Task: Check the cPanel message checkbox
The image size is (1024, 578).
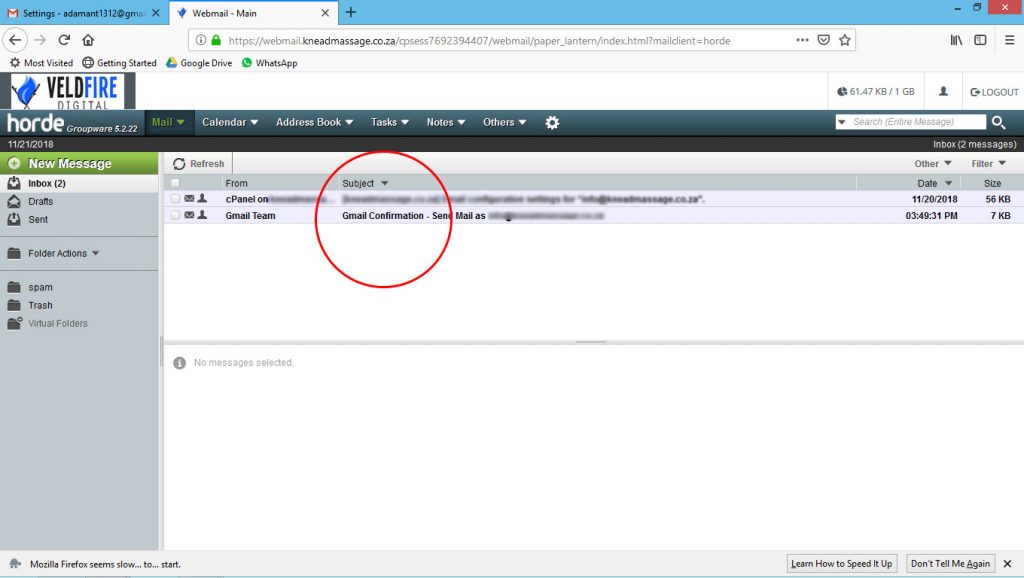Action: [175, 199]
